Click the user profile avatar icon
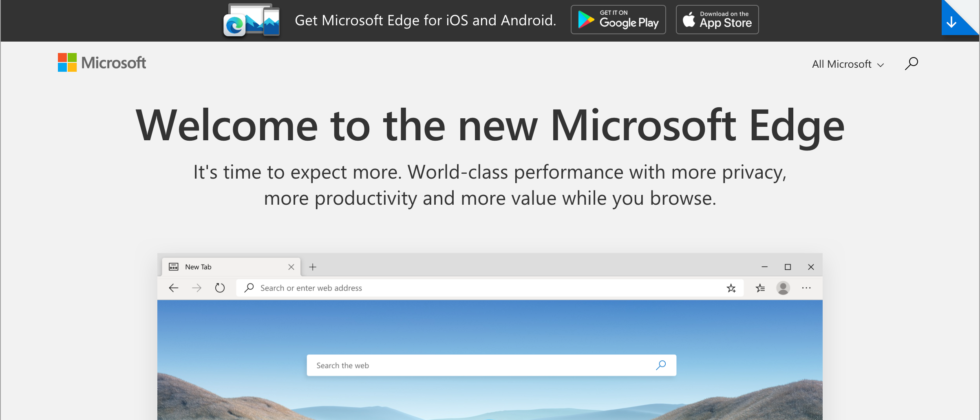 click(783, 288)
